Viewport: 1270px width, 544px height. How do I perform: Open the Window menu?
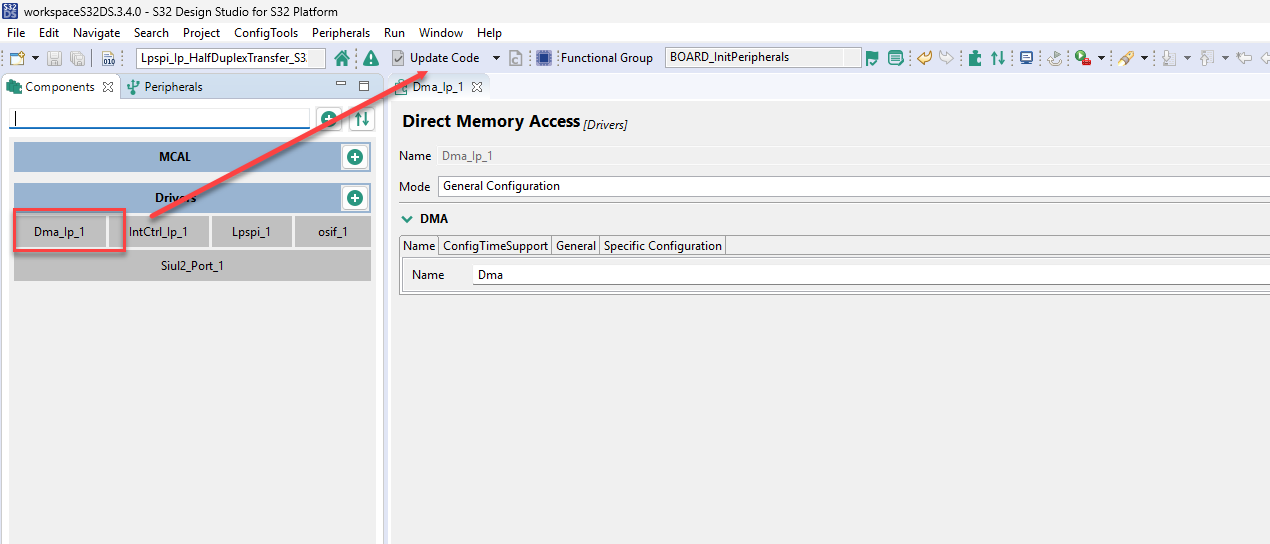point(441,33)
